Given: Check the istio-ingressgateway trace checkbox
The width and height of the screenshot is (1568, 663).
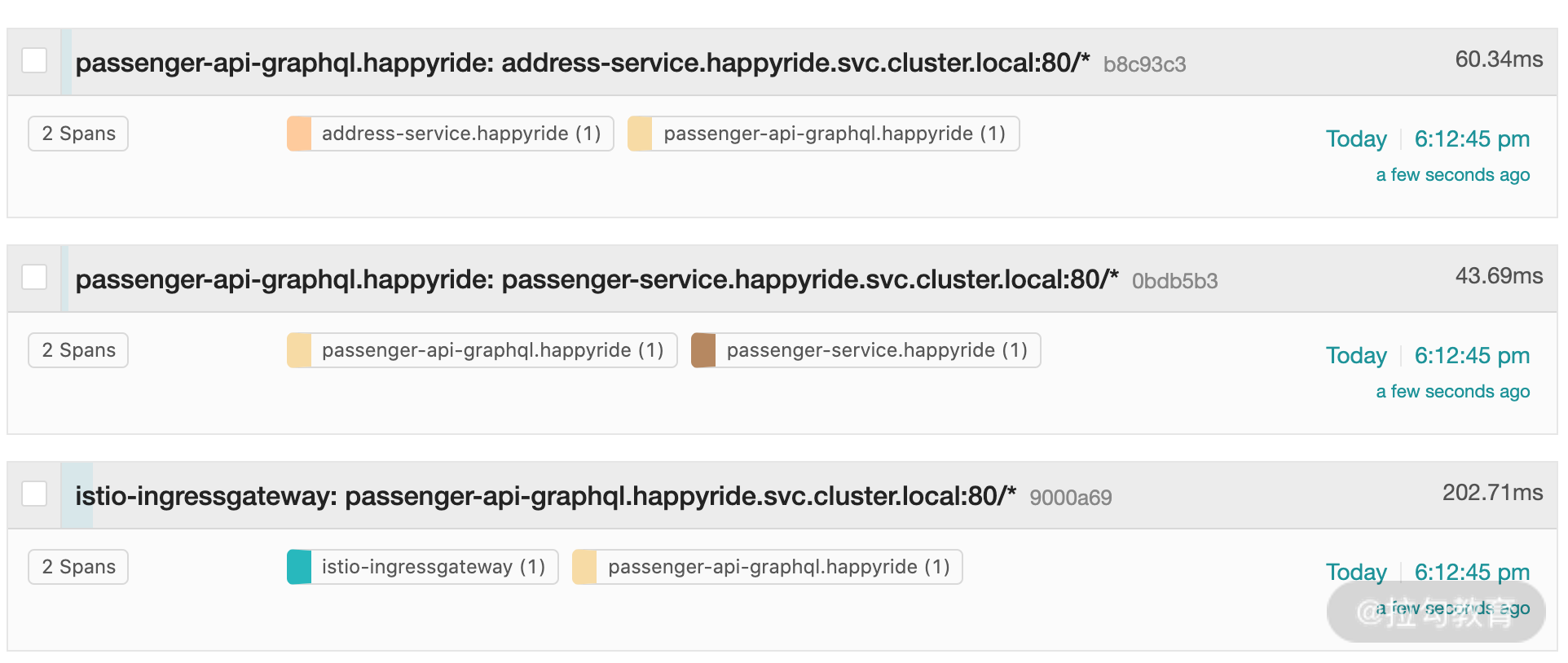Looking at the screenshot, I should (x=34, y=494).
